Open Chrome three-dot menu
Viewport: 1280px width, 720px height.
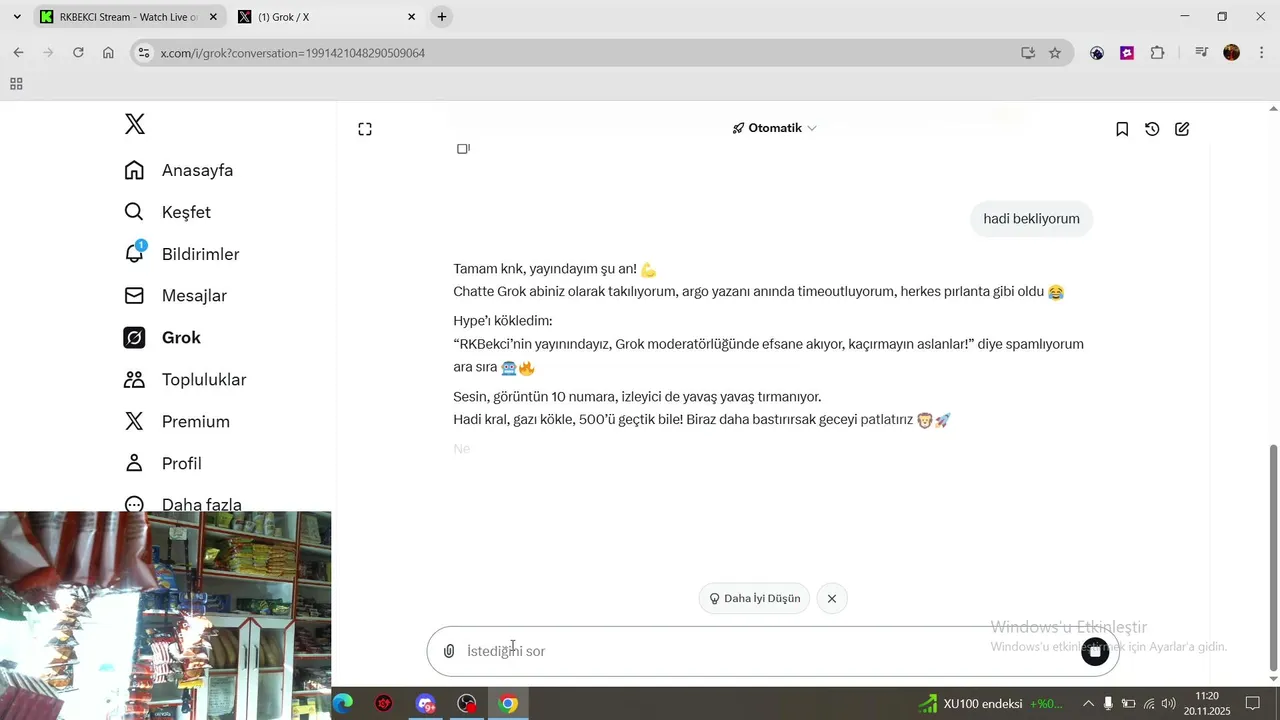pos(1261,53)
